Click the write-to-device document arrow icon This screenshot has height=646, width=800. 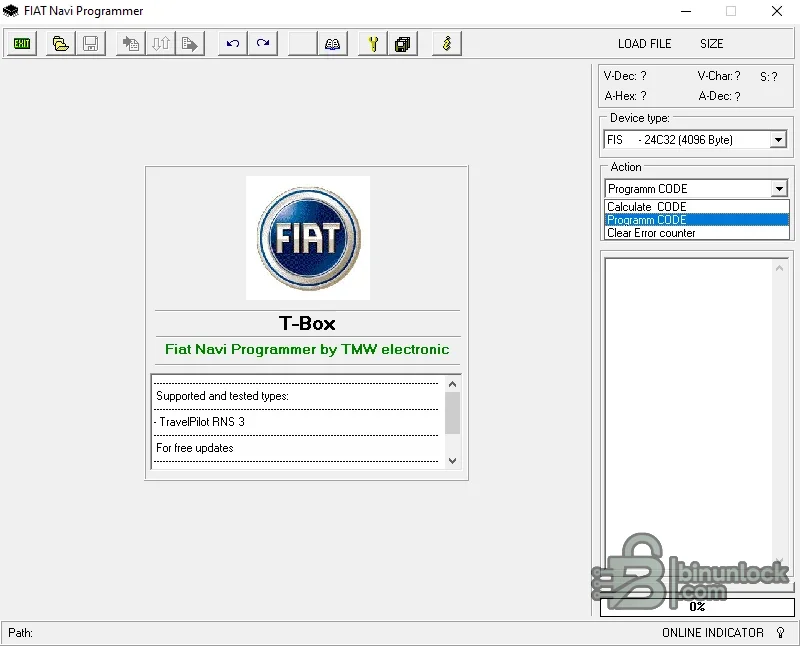(x=190, y=43)
